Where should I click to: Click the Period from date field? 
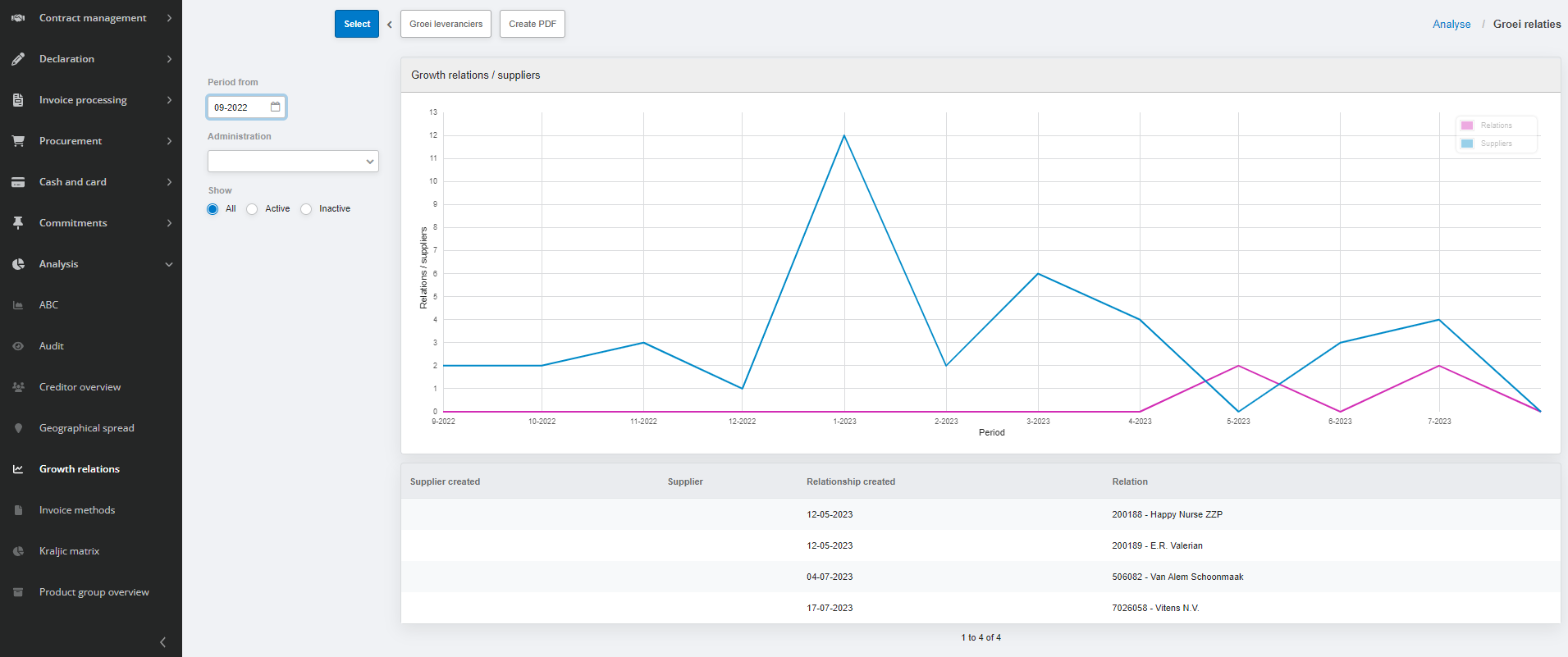click(246, 107)
